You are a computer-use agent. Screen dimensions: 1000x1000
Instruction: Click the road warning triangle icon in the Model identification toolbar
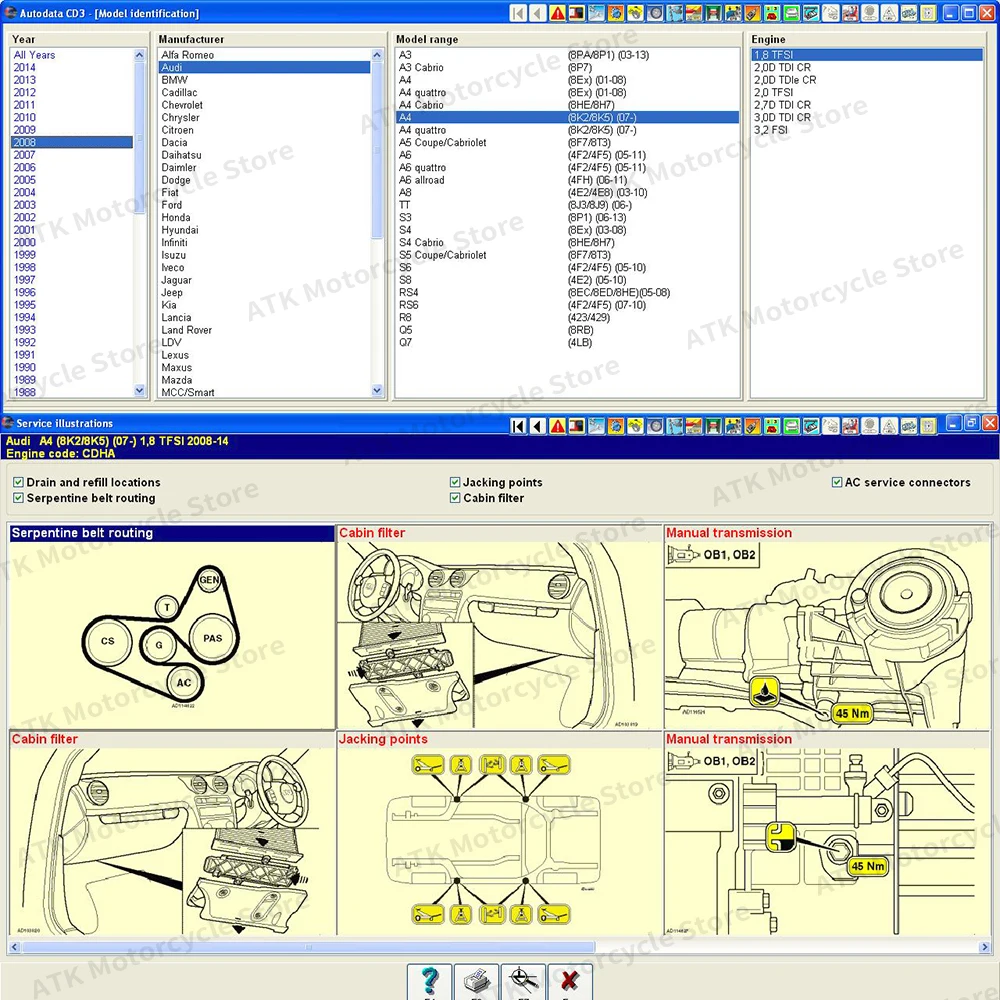pyautogui.click(x=888, y=13)
